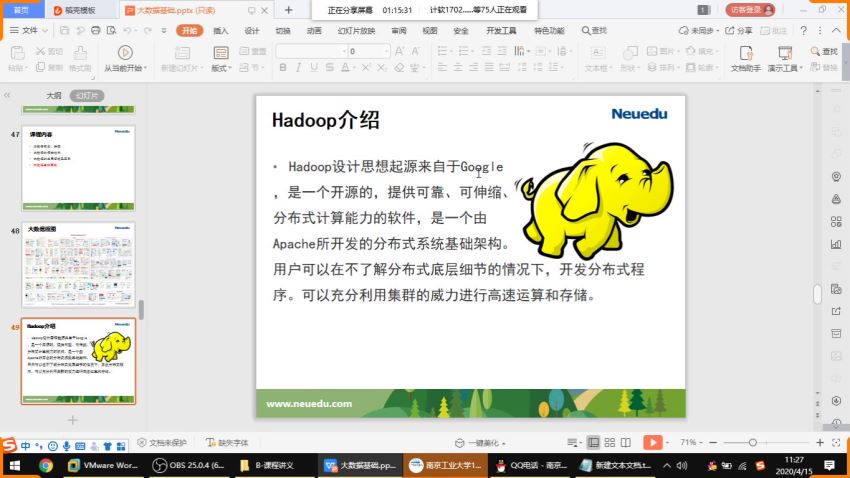Expand the 从当前开始 dropdown arrow
The width and height of the screenshot is (850, 478).
[x=145, y=68]
